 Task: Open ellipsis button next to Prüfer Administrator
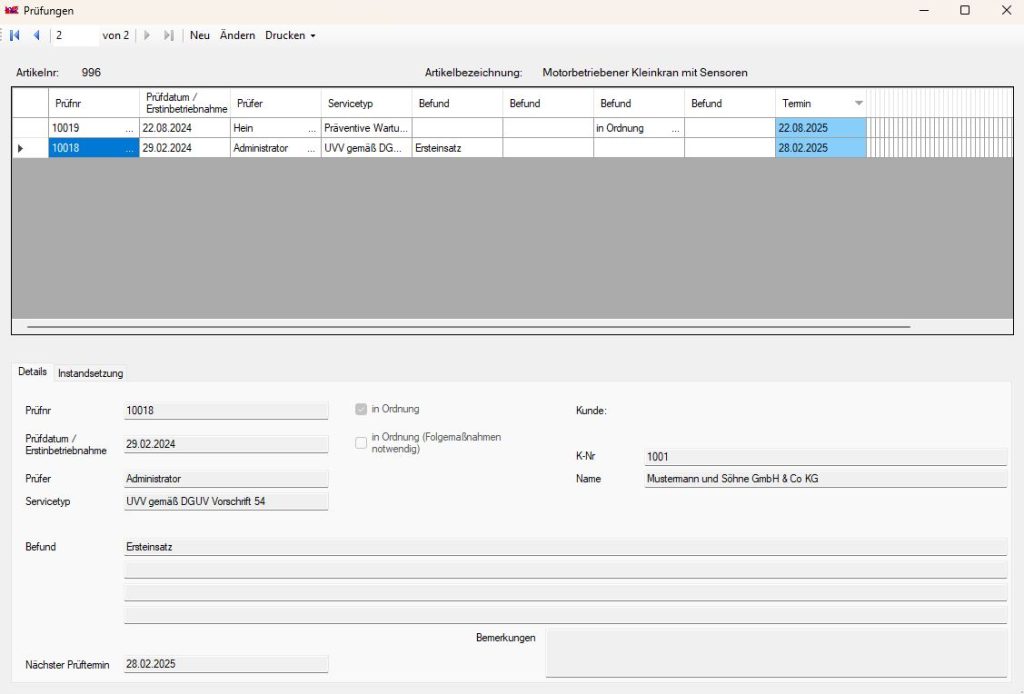point(312,148)
